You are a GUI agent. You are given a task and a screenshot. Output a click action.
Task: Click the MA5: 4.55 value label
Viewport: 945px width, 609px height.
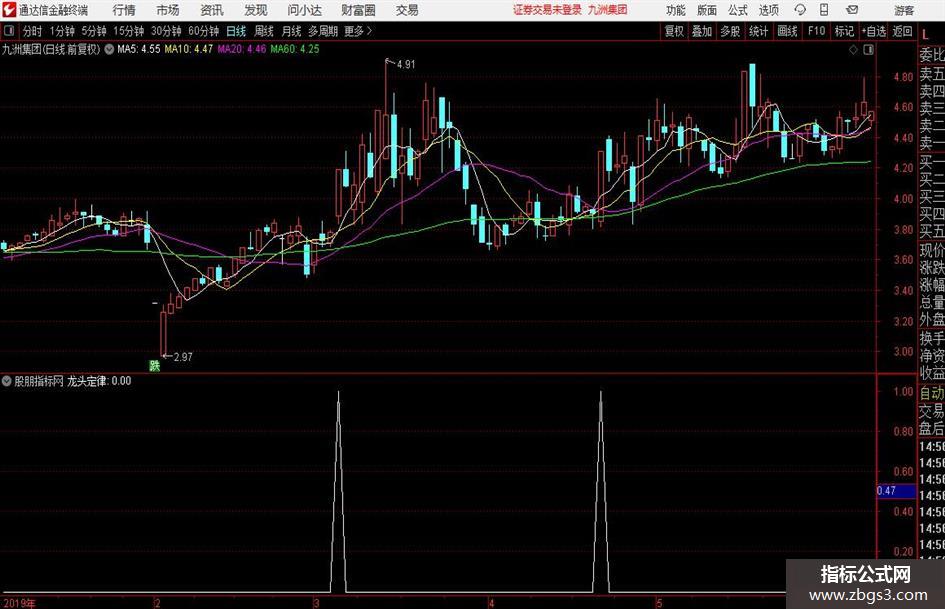pyautogui.click(x=139, y=49)
